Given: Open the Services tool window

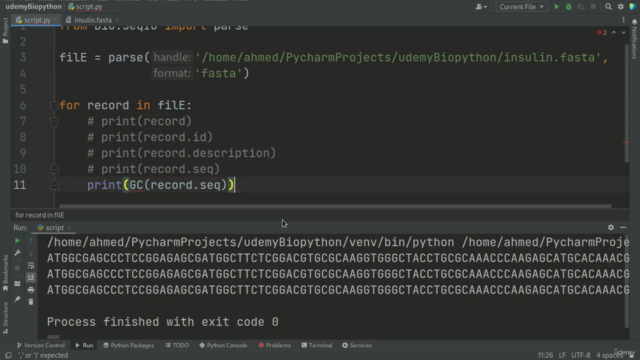Looking at the screenshot, I should 357,345.
